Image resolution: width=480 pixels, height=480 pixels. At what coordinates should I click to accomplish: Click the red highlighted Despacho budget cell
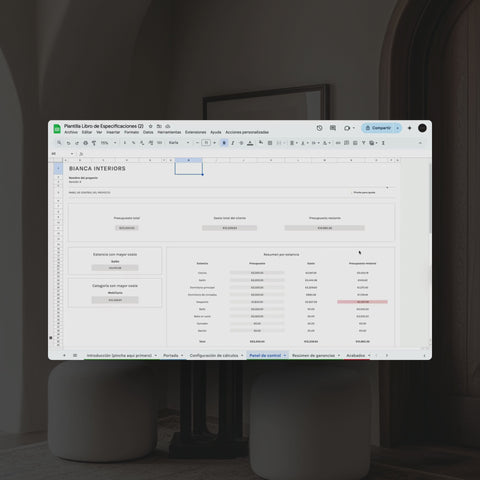coord(362,302)
